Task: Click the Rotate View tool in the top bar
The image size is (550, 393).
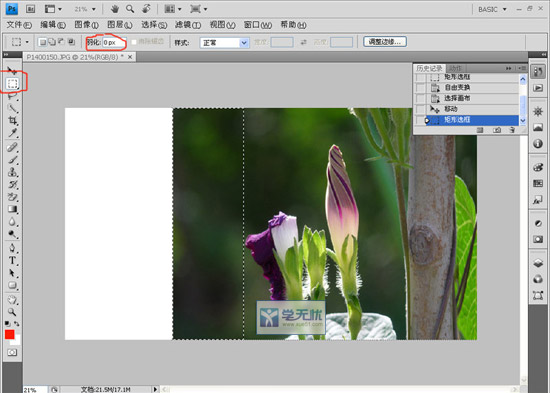Action: (x=147, y=9)
